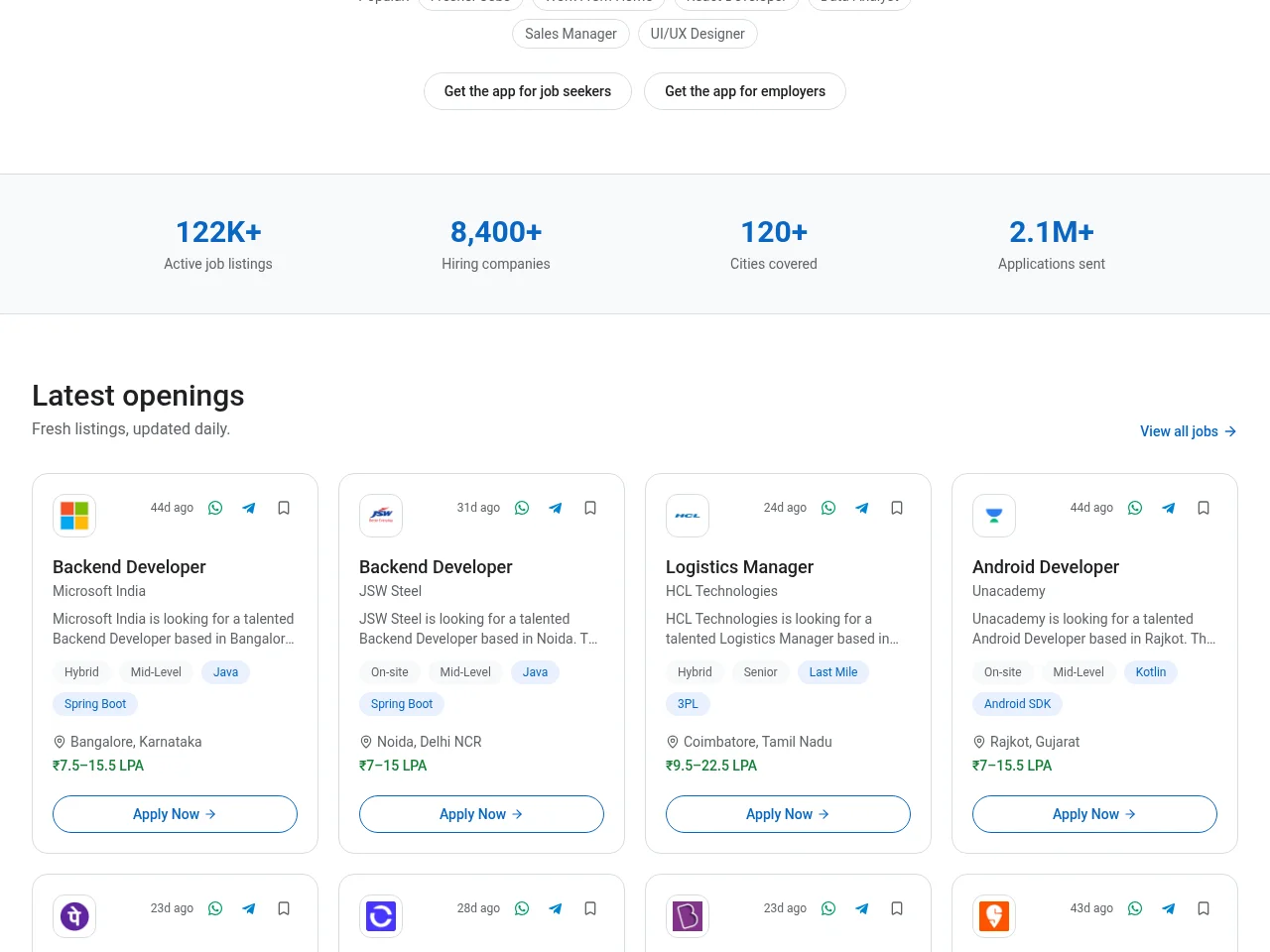Share the 28d ago job on WhatsApp
Screen dimensions: 1270x952
tap(522, 908)
